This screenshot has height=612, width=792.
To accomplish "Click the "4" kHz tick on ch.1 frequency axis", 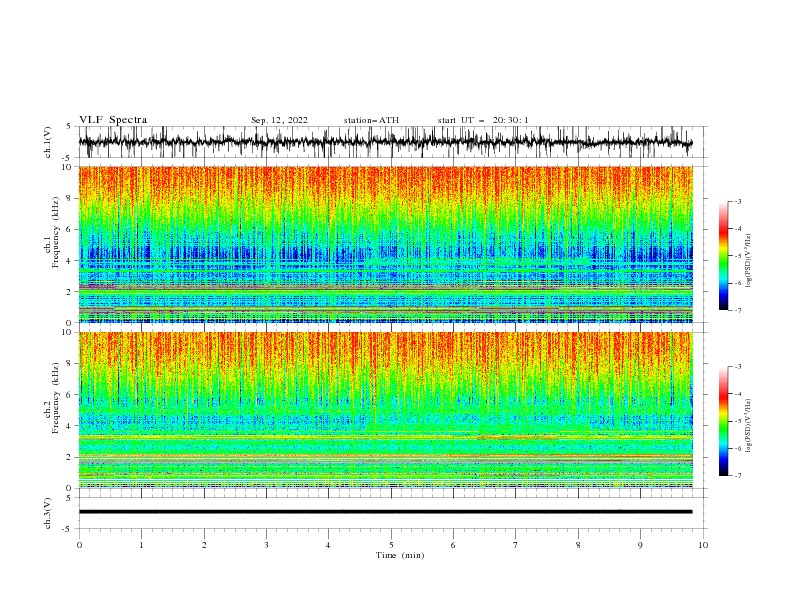I will (69, 261).
